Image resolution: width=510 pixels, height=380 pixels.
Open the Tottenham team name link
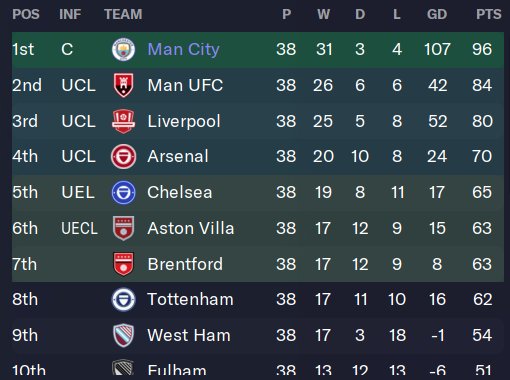point(190,299)
